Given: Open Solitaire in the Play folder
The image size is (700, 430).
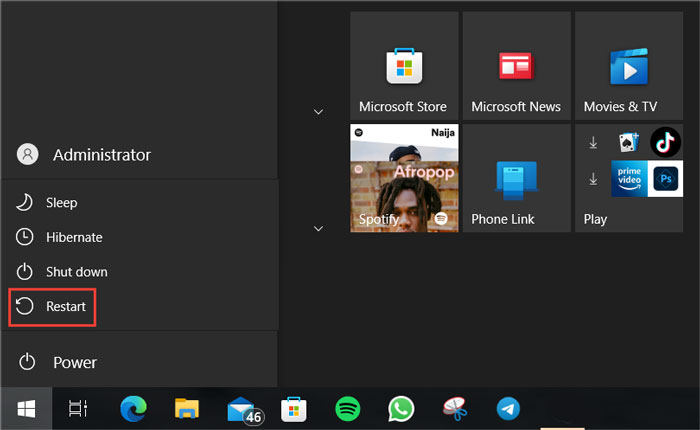Looking at the screenshot, I should tap(630, 143).
